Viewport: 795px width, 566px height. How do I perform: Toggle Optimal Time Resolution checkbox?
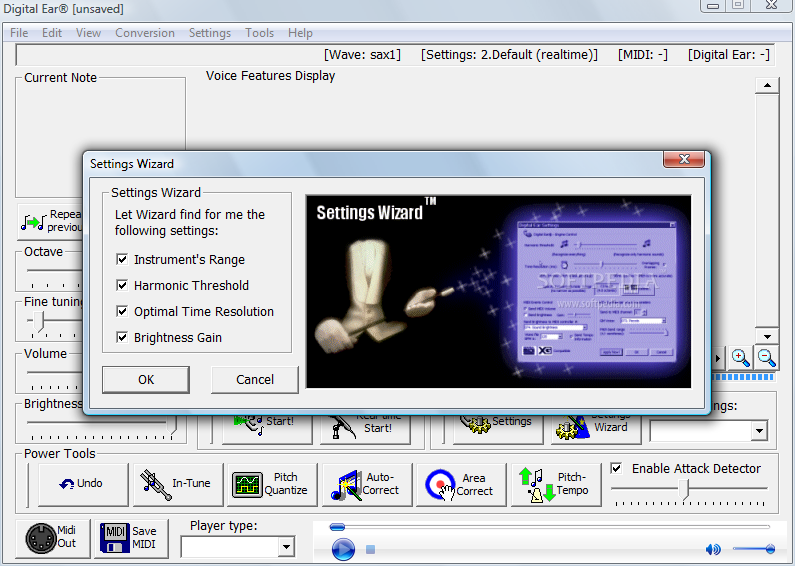click(122, 311)
